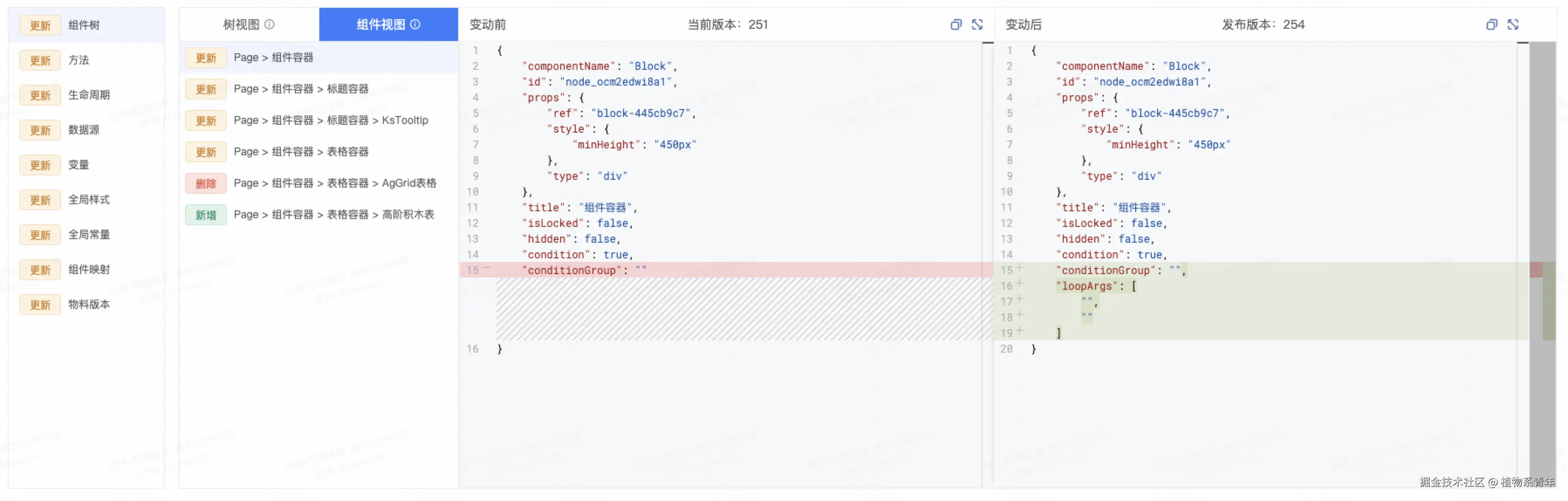1568x501 pixels.
Task: Click removed line 15 marker in left editor
Action: pos(486,268)
